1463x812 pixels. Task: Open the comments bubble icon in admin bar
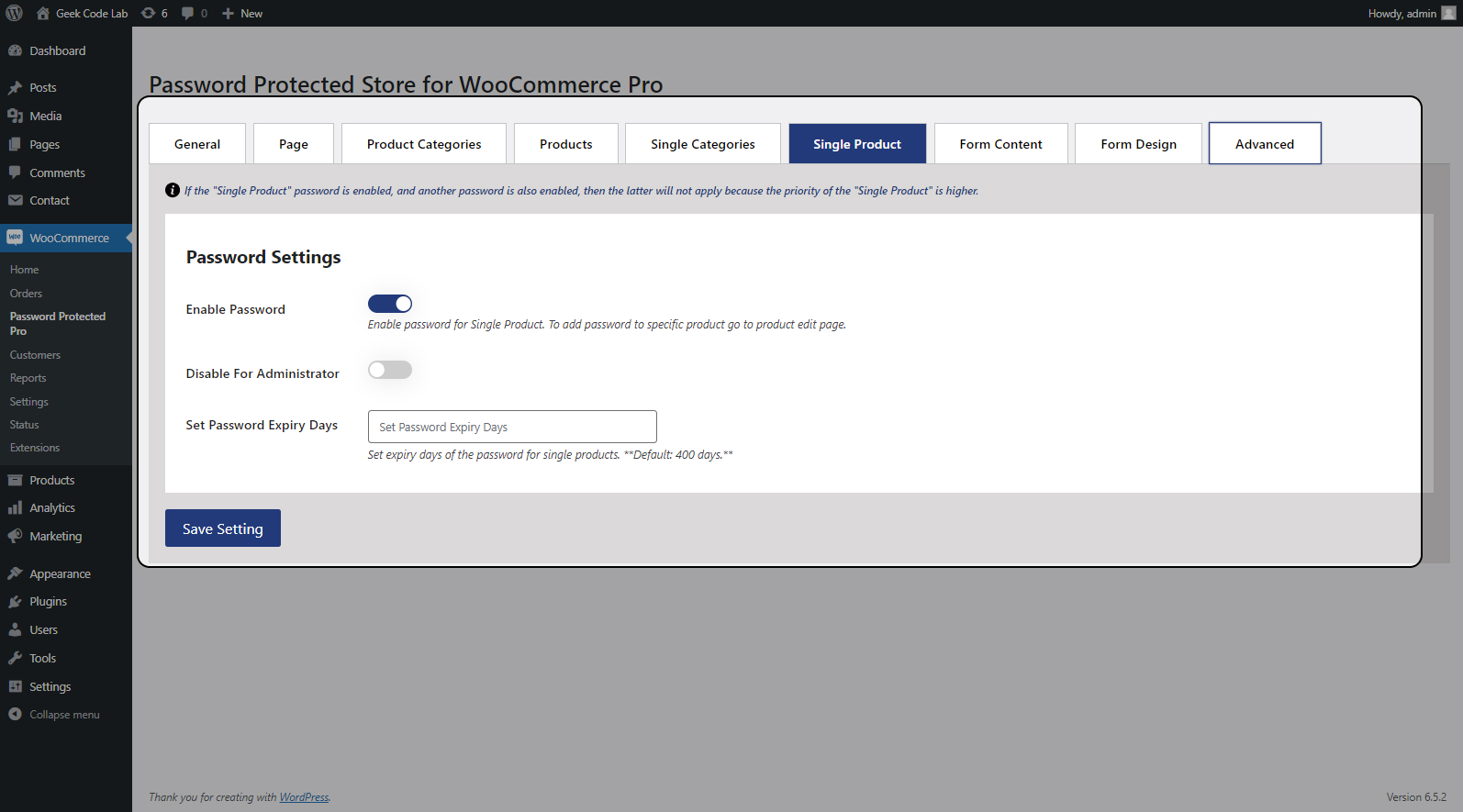[187, 13]
